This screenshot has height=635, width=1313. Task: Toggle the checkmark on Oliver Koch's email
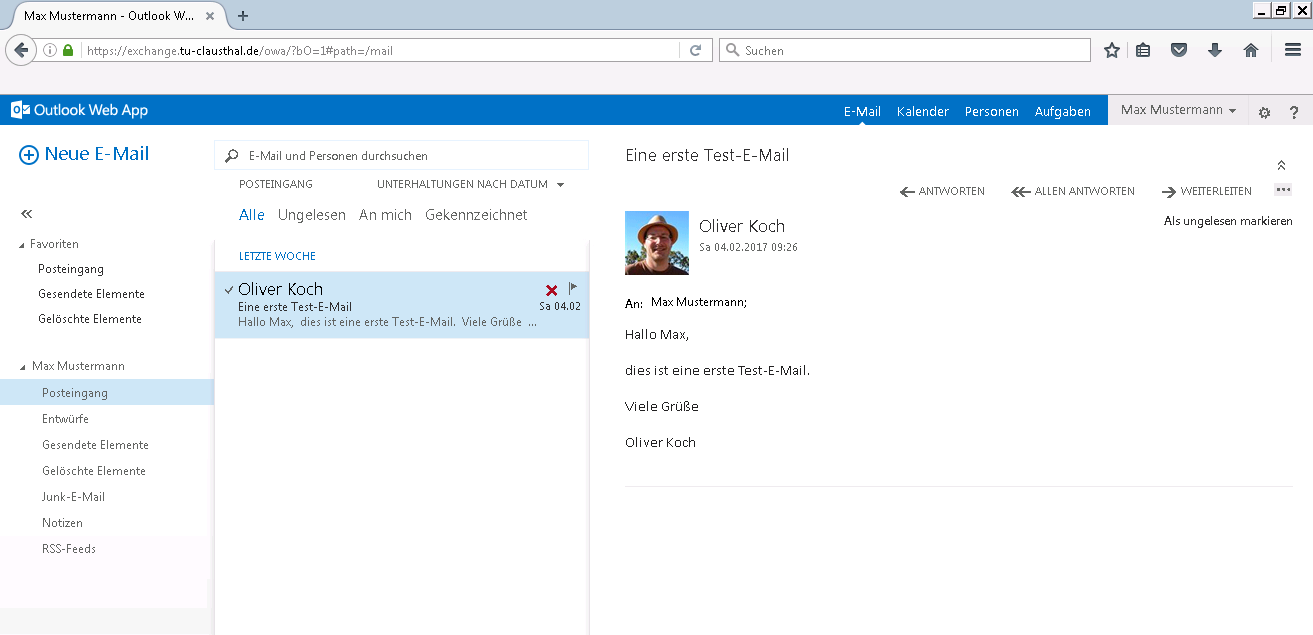[229, 290]
